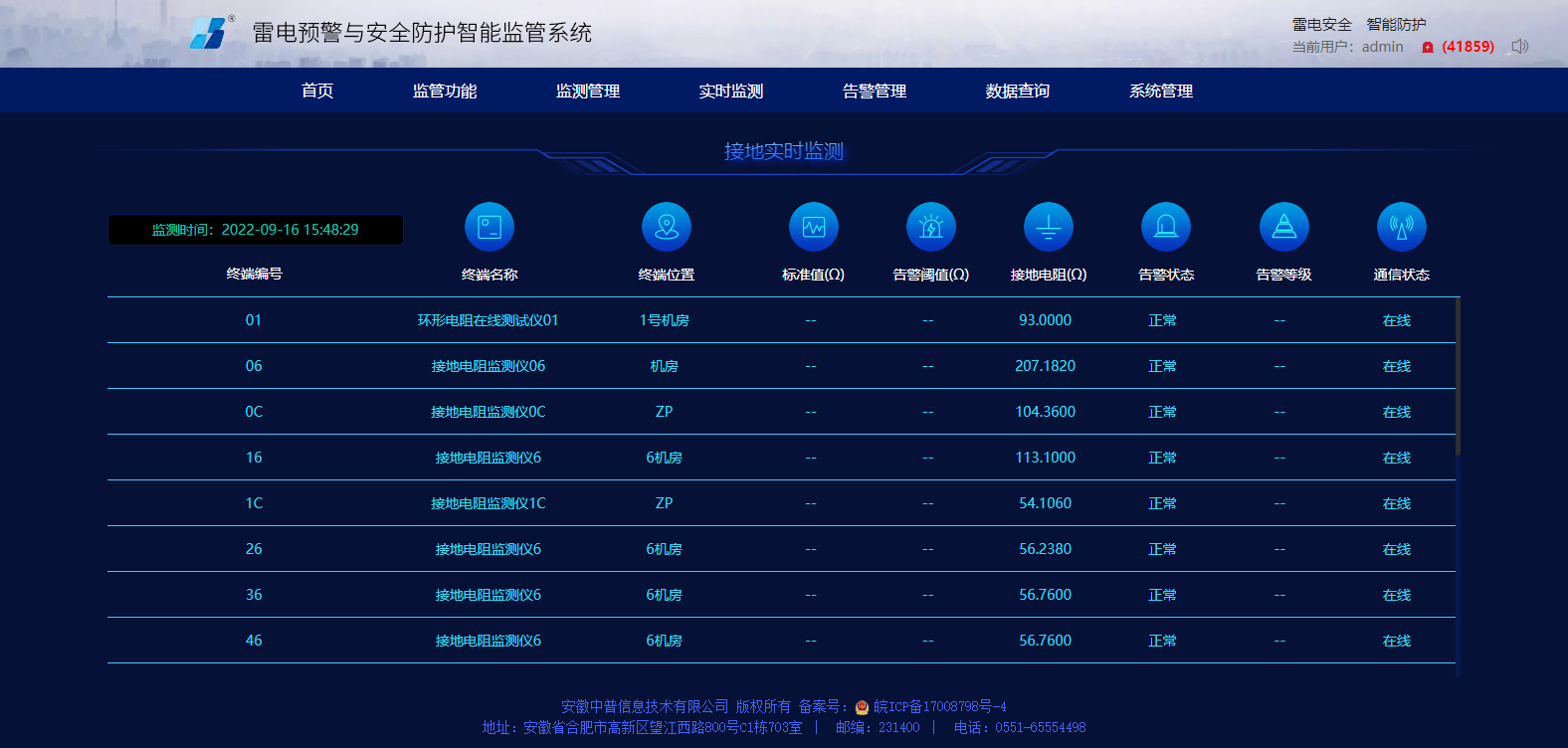The height and width of the screenshot is (748, 1568).
Task: Click the police badge icon near ICP number
Action: click(862, 707)
